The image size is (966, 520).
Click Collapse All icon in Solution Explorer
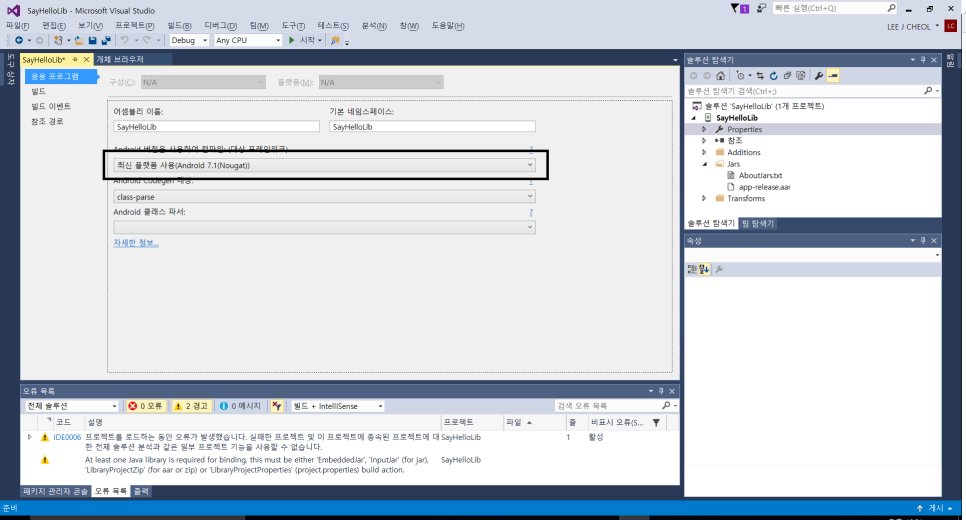click(787, 76)
